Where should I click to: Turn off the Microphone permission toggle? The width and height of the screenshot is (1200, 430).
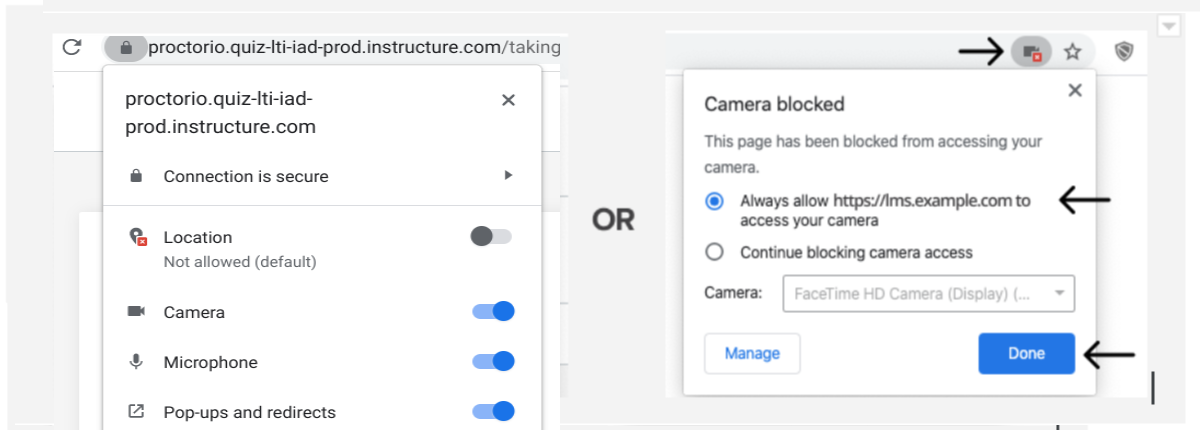click(x=493, y=362)
